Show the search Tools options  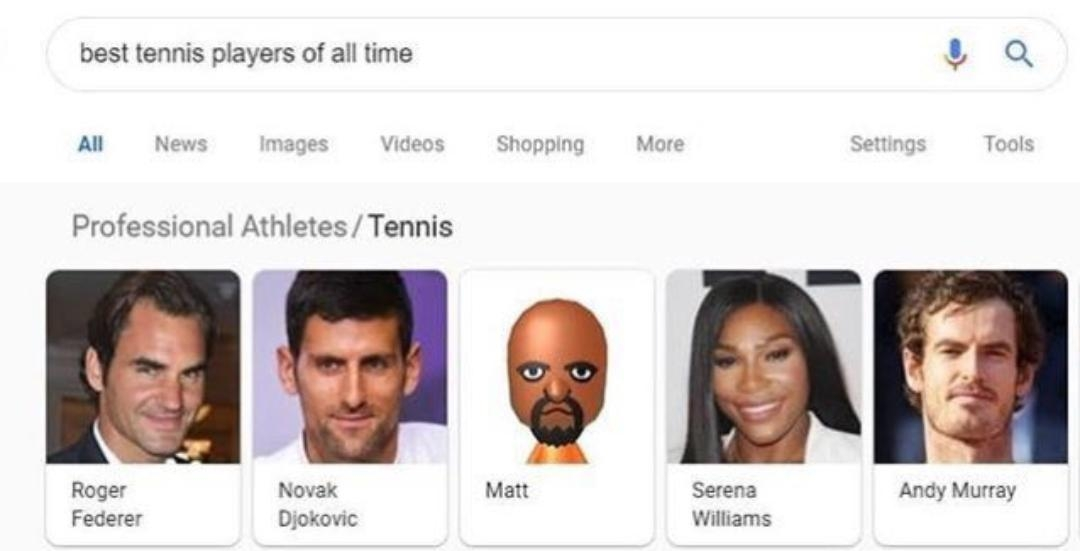point(1008,144)
